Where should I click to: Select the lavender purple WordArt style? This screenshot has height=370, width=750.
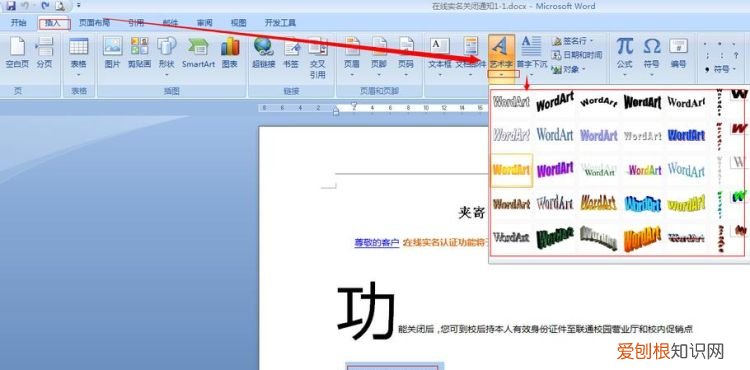(x=599, y=135)
